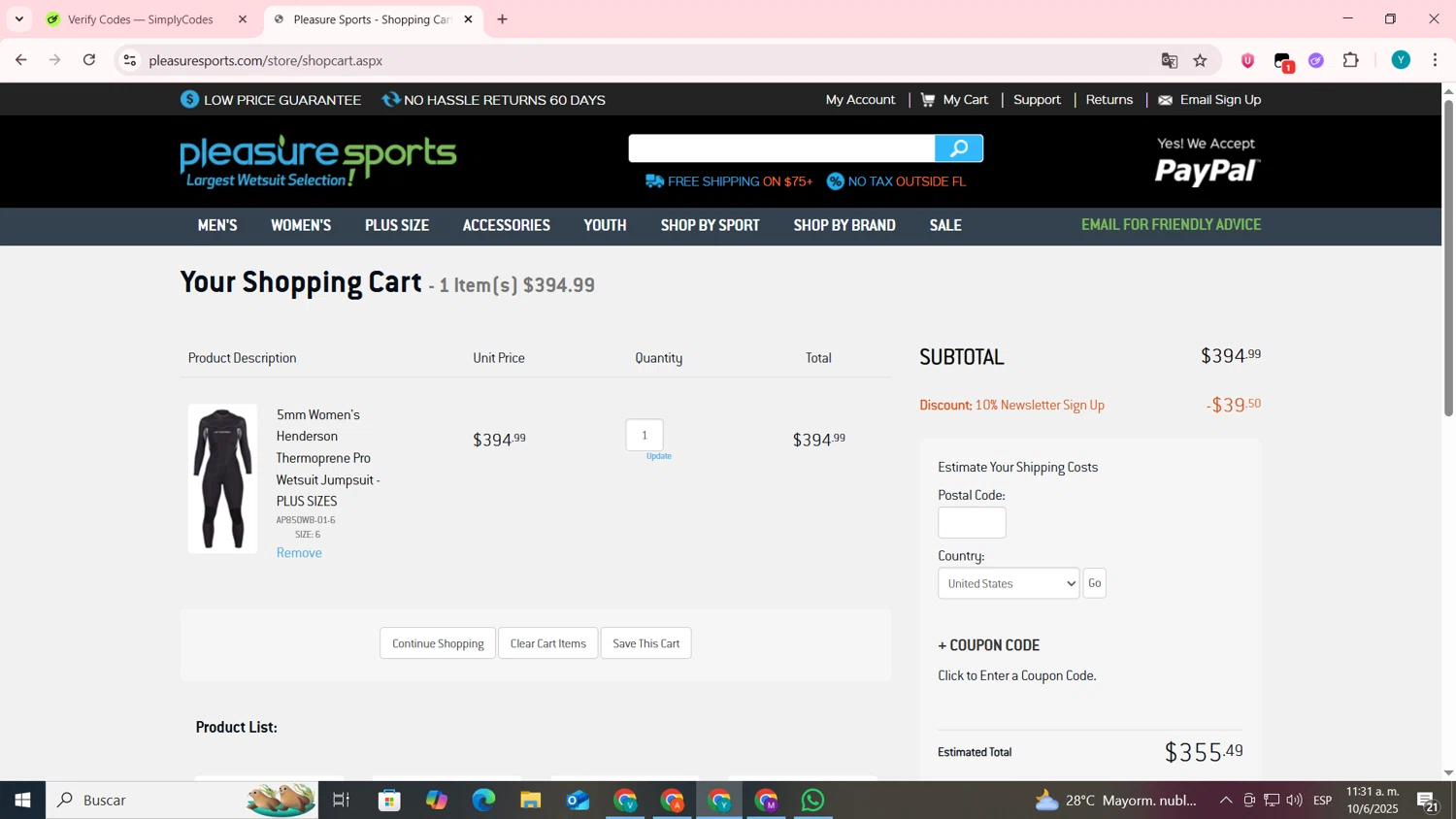Image resolution: width=1456 pixels, height=819 pixels.
Task: Click the free shipping truck icon
Action: (x=654, y=181)
